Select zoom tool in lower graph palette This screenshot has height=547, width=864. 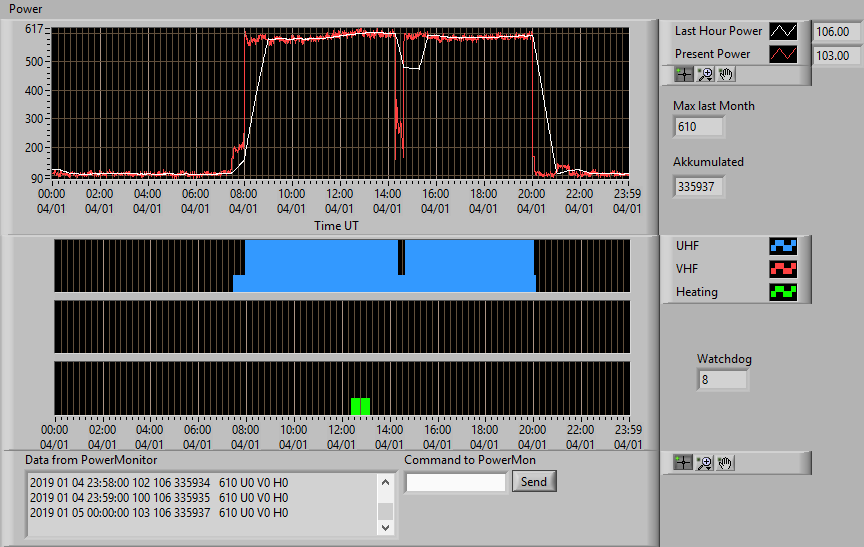pos(704,463)
